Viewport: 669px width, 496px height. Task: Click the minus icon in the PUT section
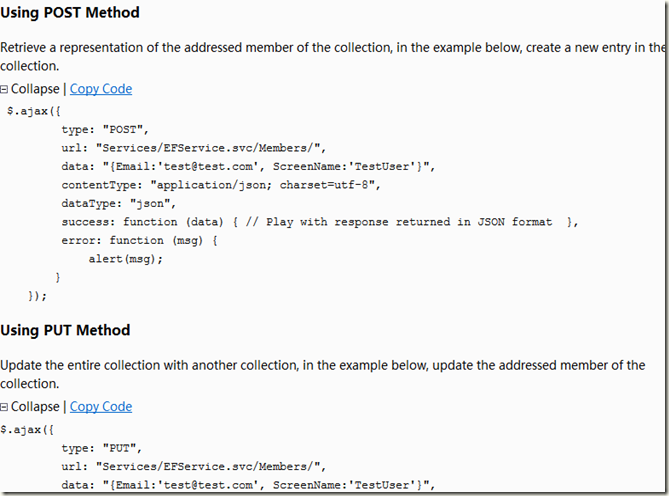coord(5,408)
